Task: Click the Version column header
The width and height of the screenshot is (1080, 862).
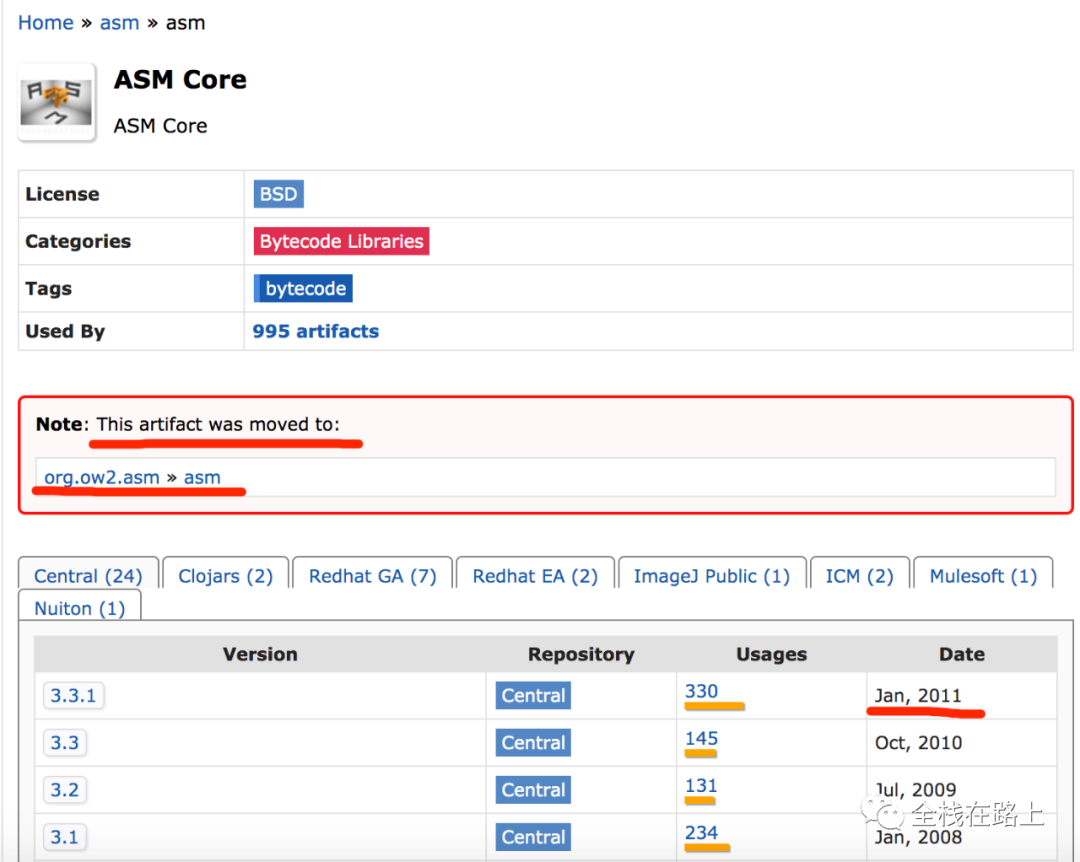Action: pos(260,654)
